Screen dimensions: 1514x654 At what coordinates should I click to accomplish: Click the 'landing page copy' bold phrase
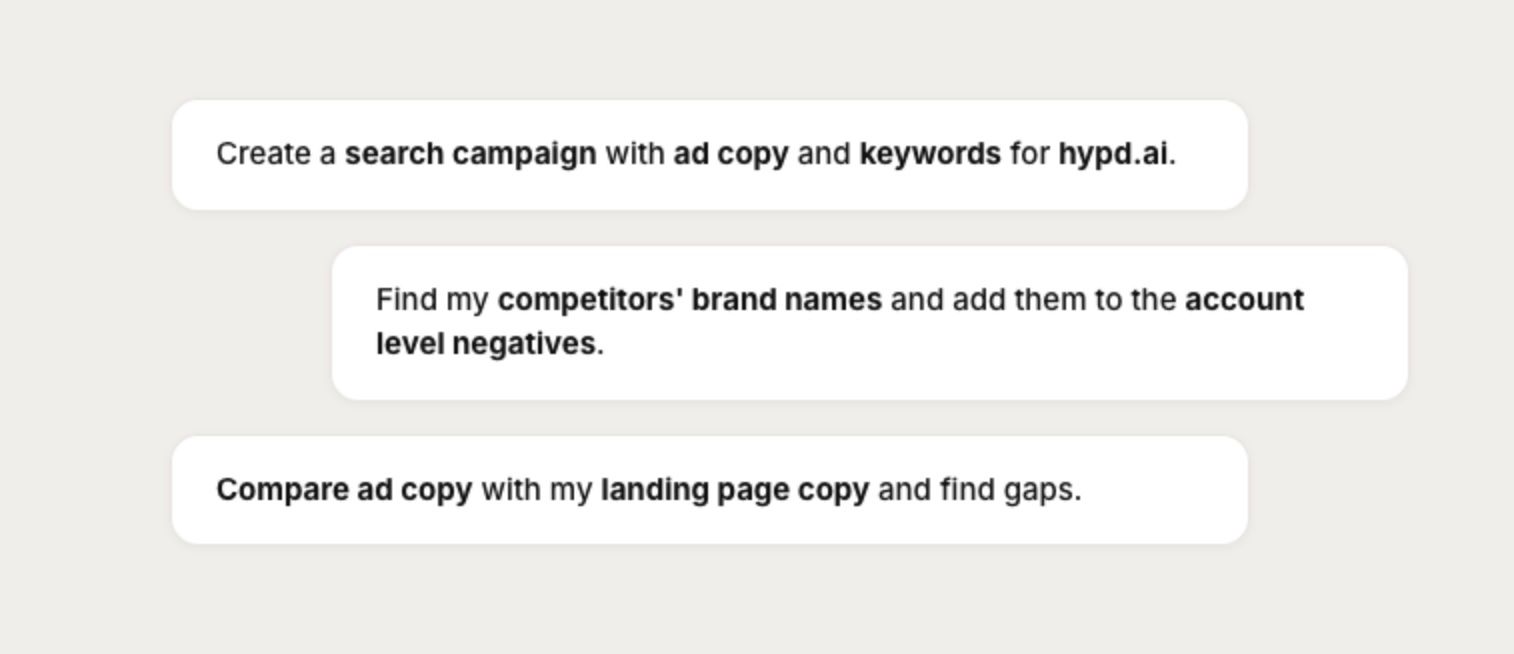click(735, 490)
